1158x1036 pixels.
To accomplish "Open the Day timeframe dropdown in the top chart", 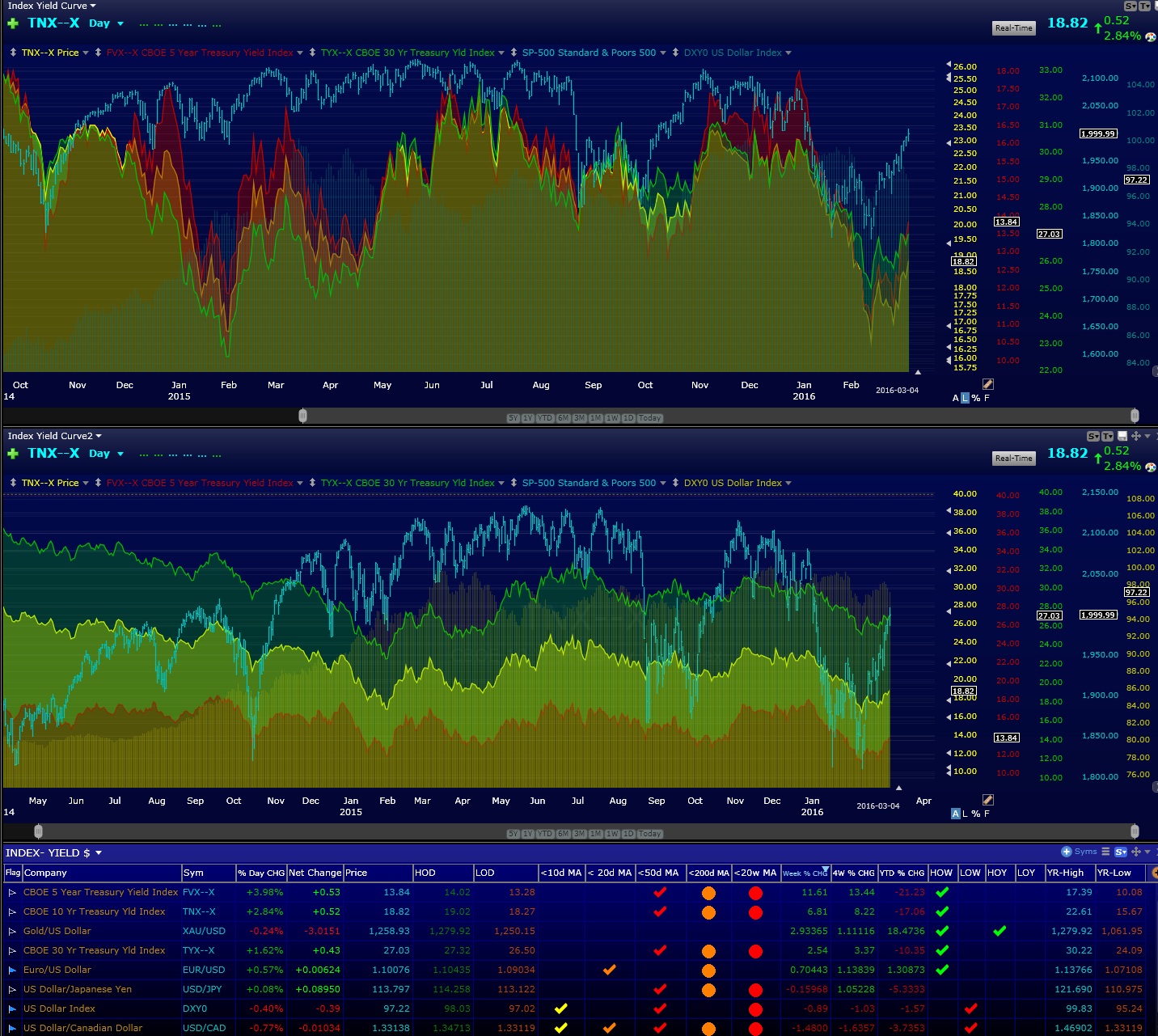I will 120,23.
